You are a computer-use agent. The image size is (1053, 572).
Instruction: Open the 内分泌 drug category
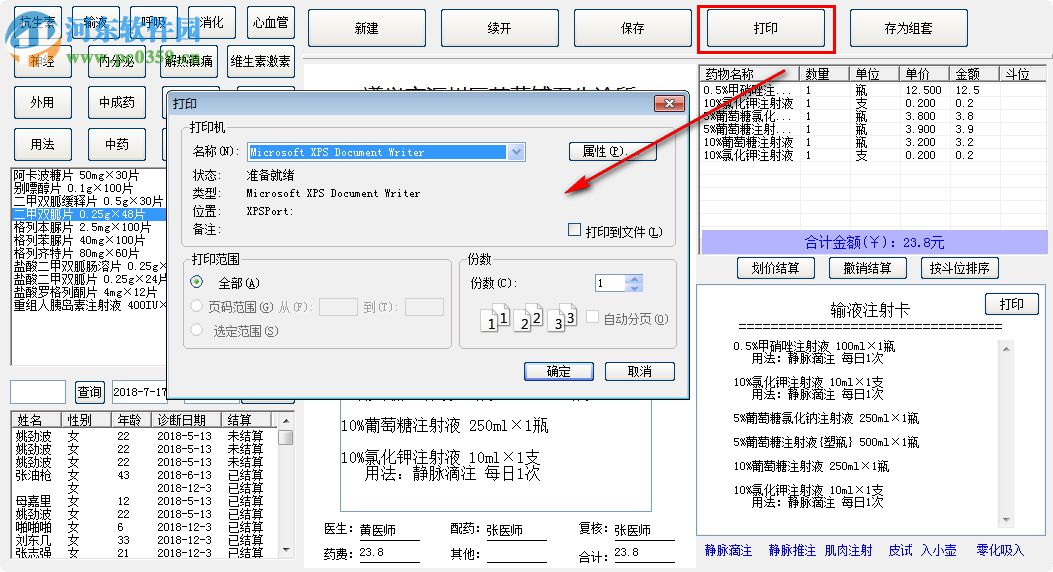[116, 61]
